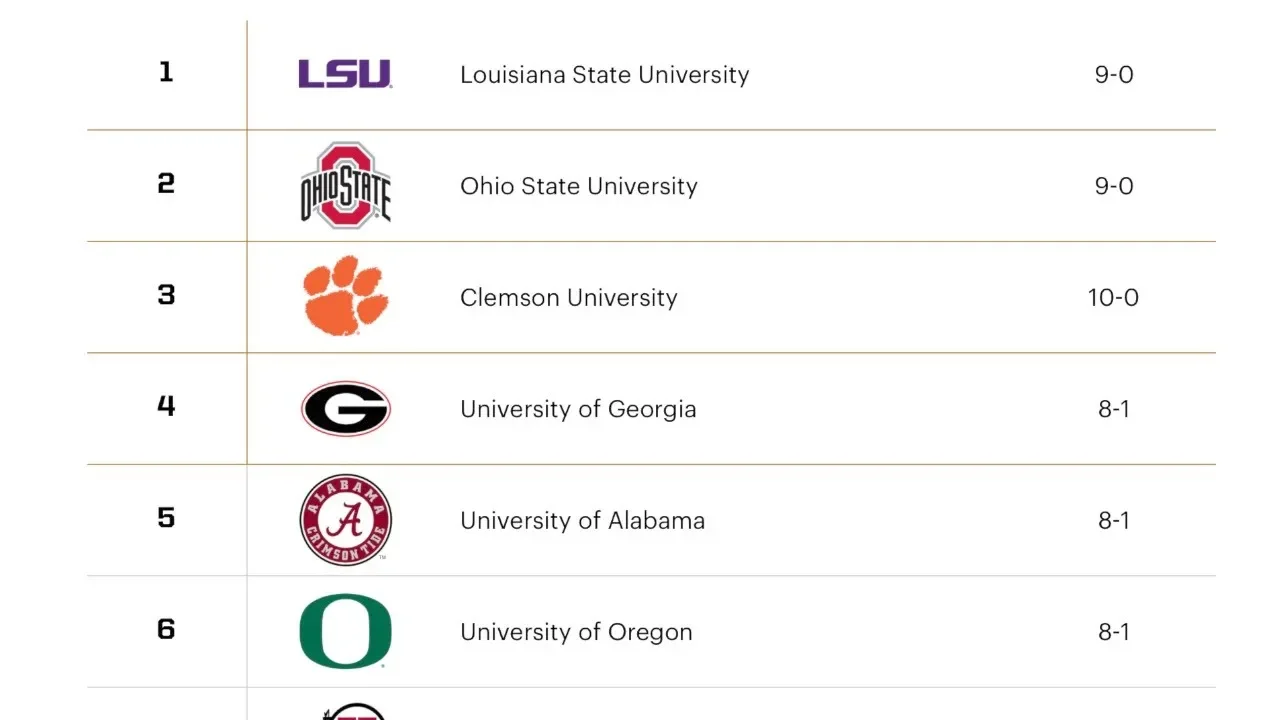Select Clemson University team name
This screenshot has width=1280, height=720.
tap(569, 298)
